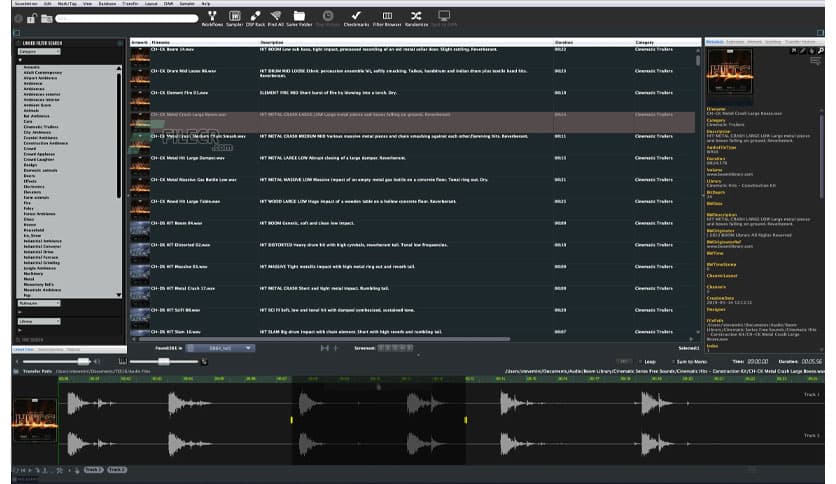Sort by the Description column header
This screenshot has width=836, height=484.
pos(406,42)
